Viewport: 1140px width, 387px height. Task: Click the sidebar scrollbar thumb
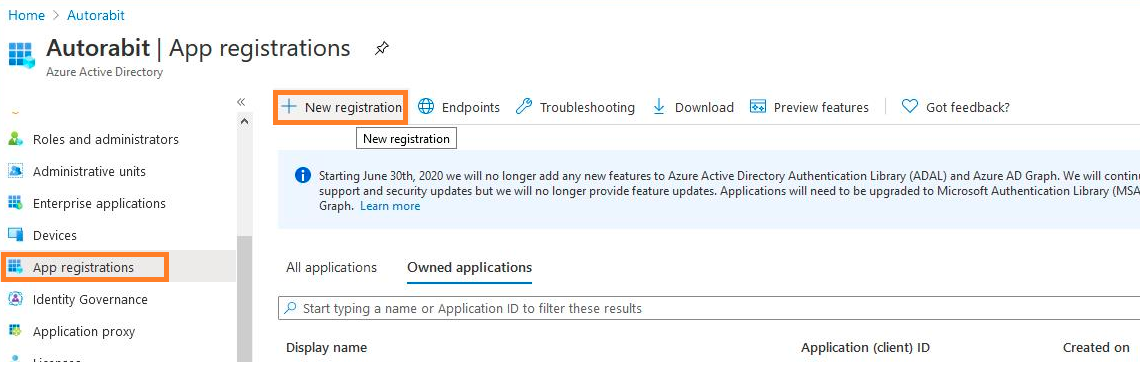(x=244, y=298)
